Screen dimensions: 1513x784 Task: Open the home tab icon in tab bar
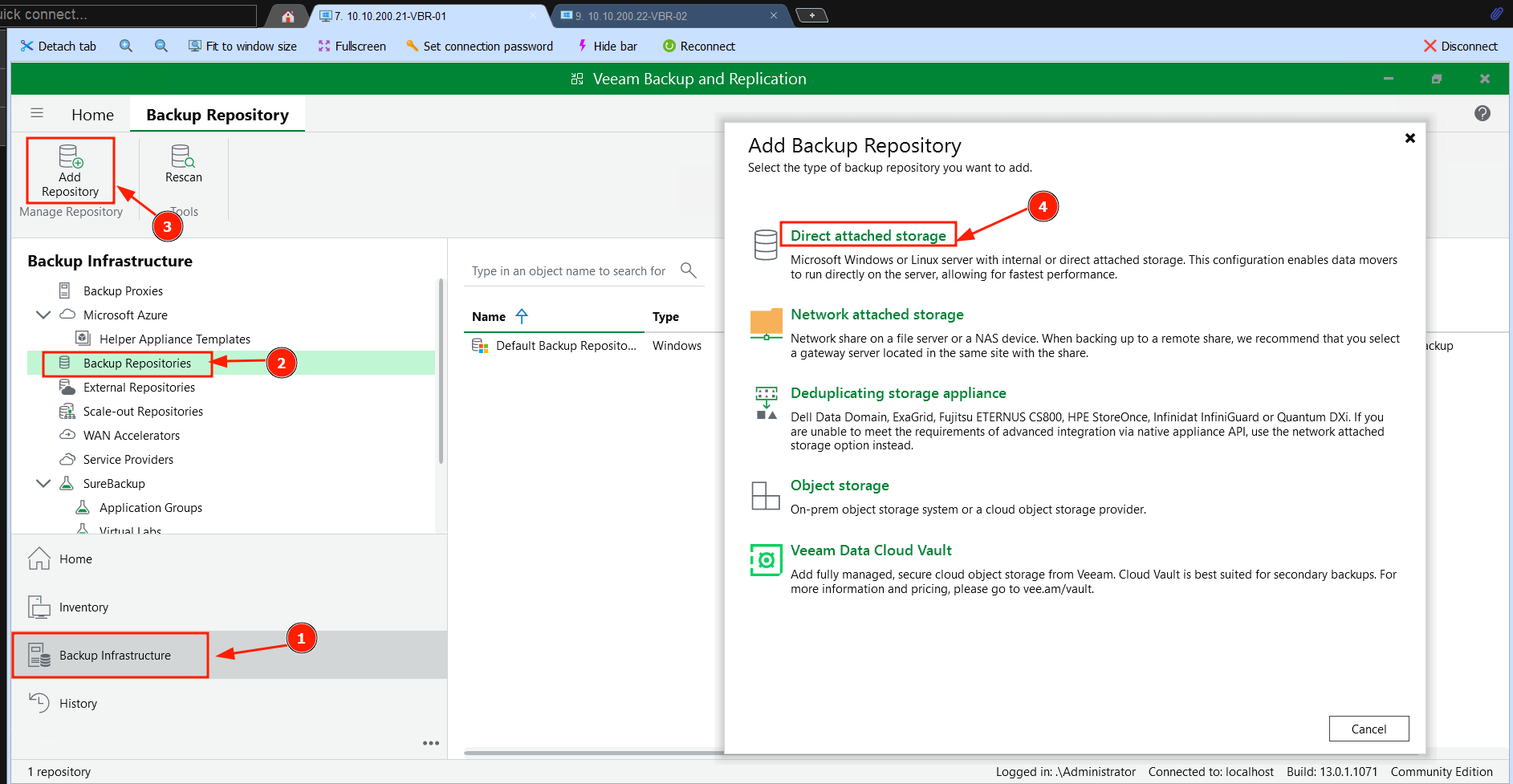287,16
